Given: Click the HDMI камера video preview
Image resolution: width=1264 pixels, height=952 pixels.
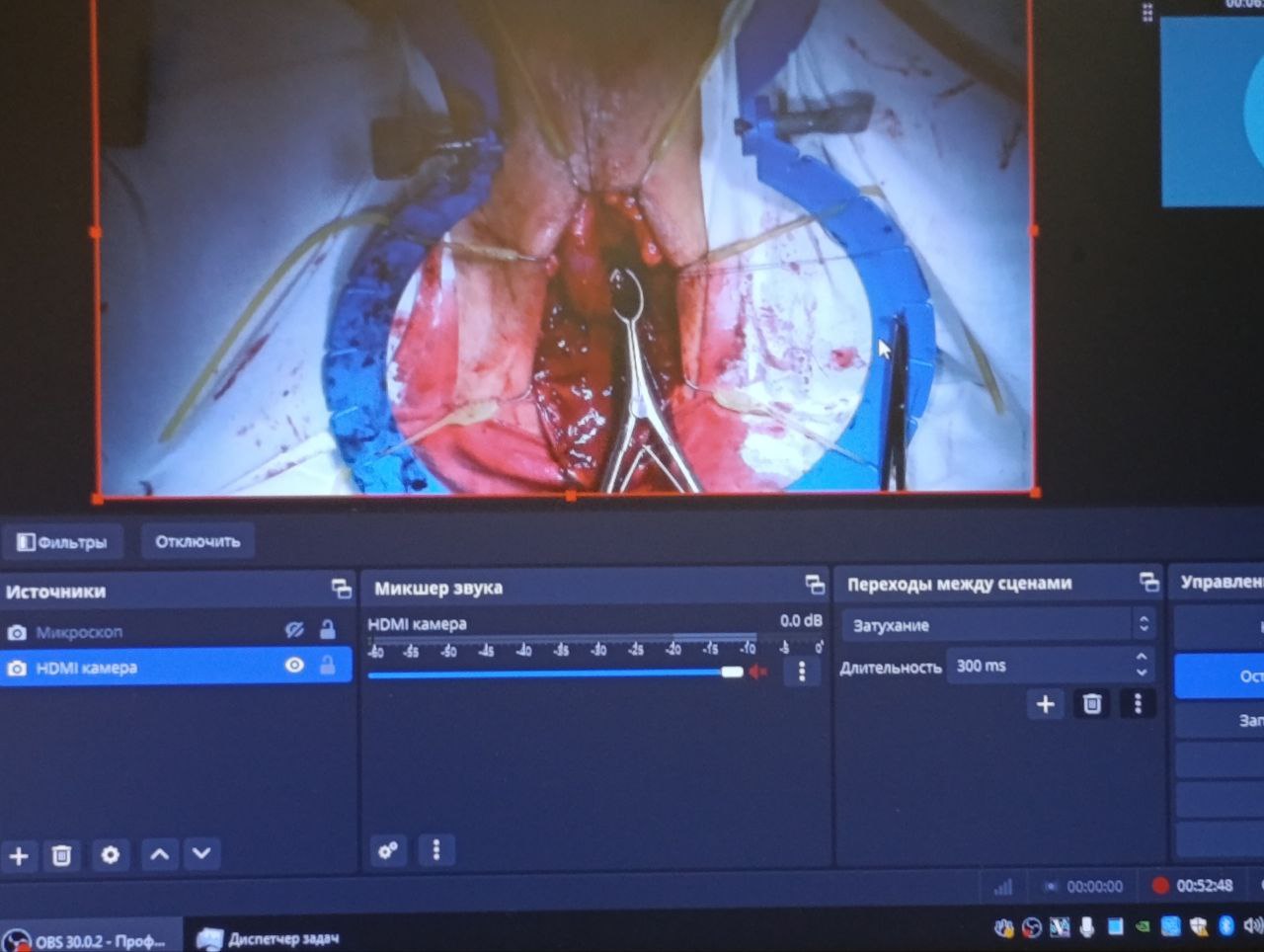Looking at the screenshot, I should (x=565, y=247).
